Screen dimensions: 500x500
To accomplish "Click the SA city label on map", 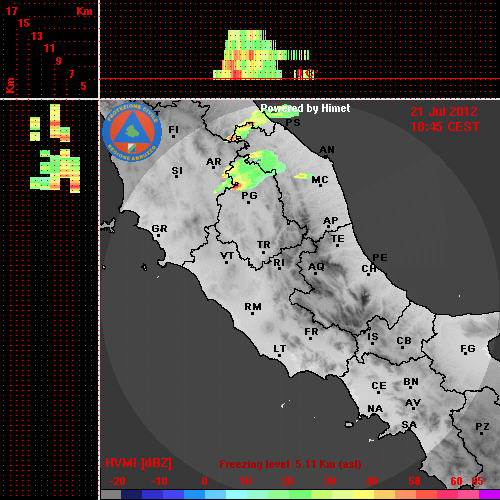I will tap(409, 425).
